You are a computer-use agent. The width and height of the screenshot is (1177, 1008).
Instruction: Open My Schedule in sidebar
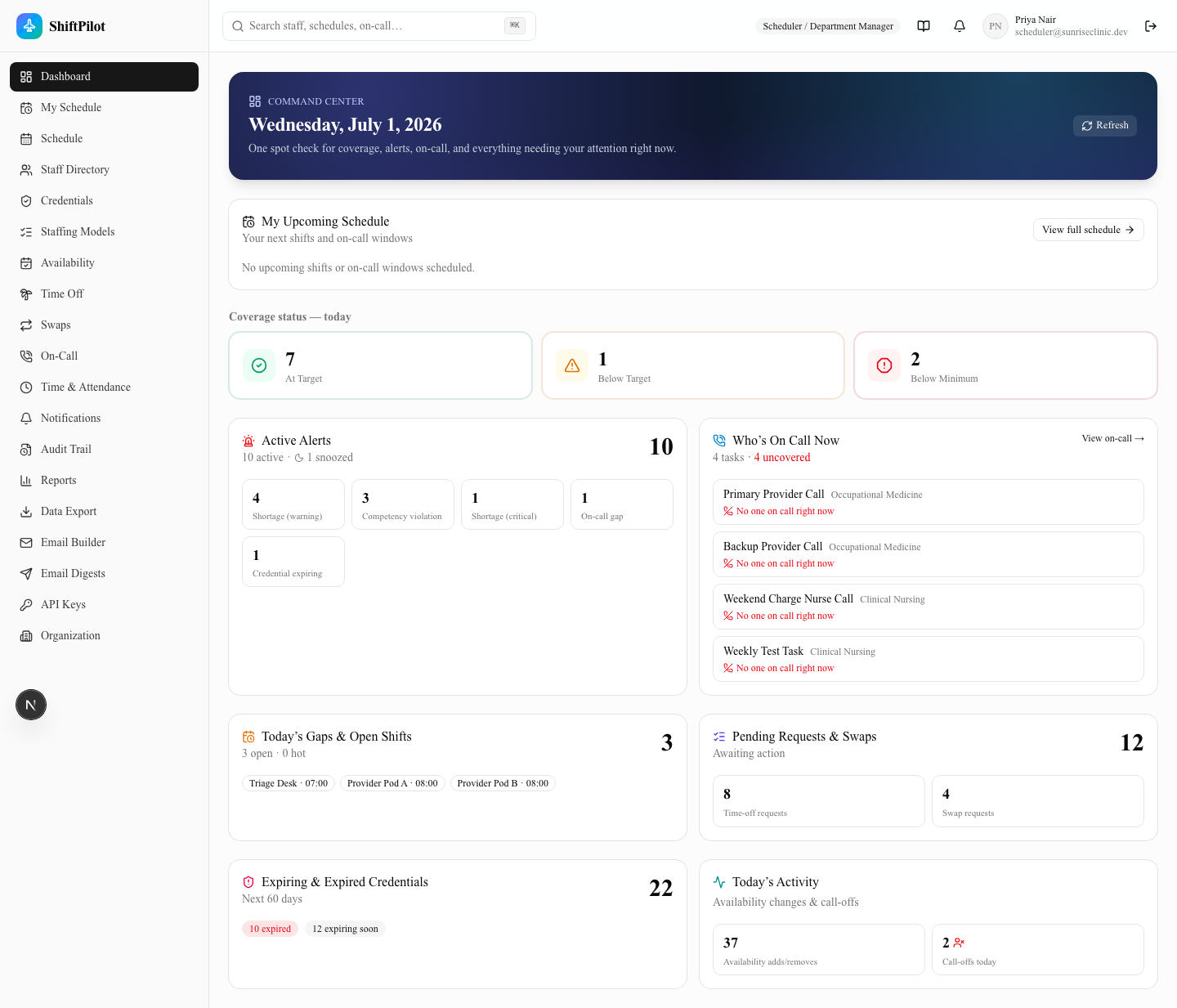104,108
